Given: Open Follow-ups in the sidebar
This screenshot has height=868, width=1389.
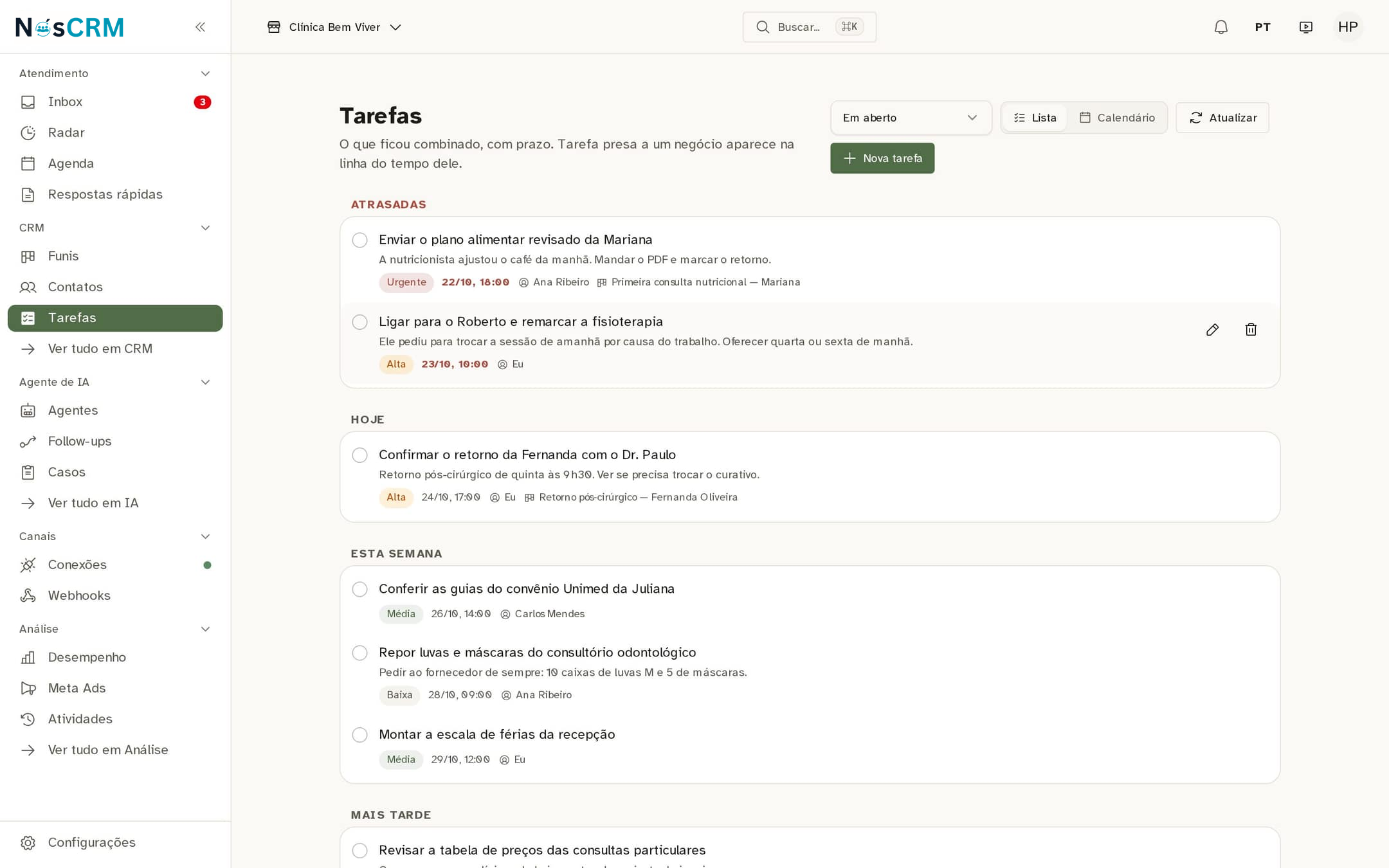Looking at the screenshot, I should click(115, 441).
